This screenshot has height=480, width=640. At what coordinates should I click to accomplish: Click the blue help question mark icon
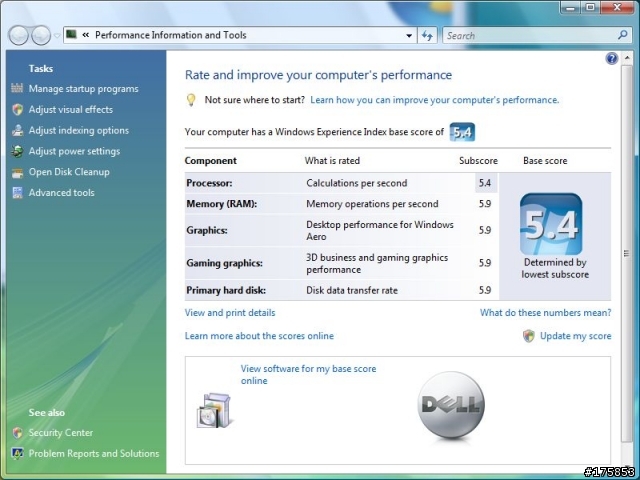(x=611, y=59)
